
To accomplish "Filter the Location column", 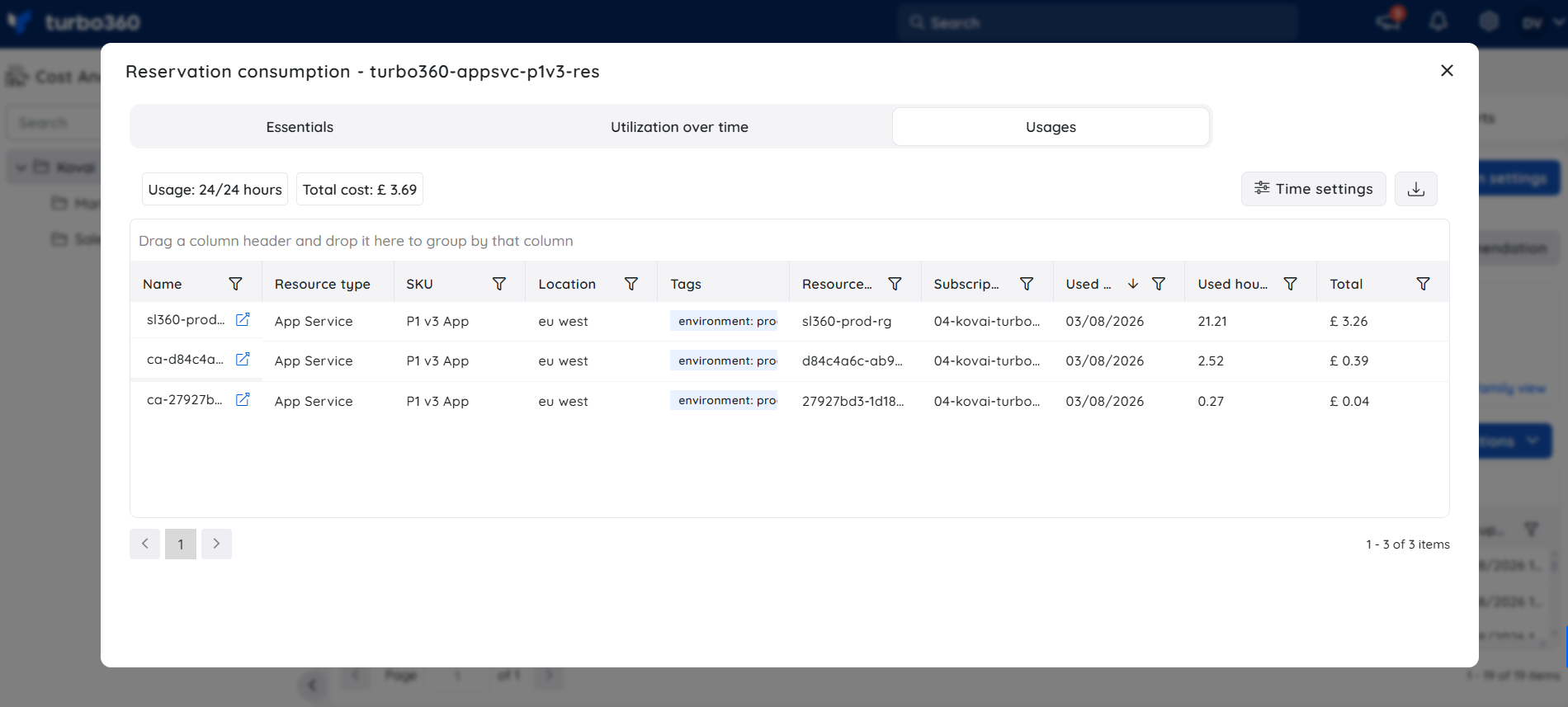I will point(631,284).
